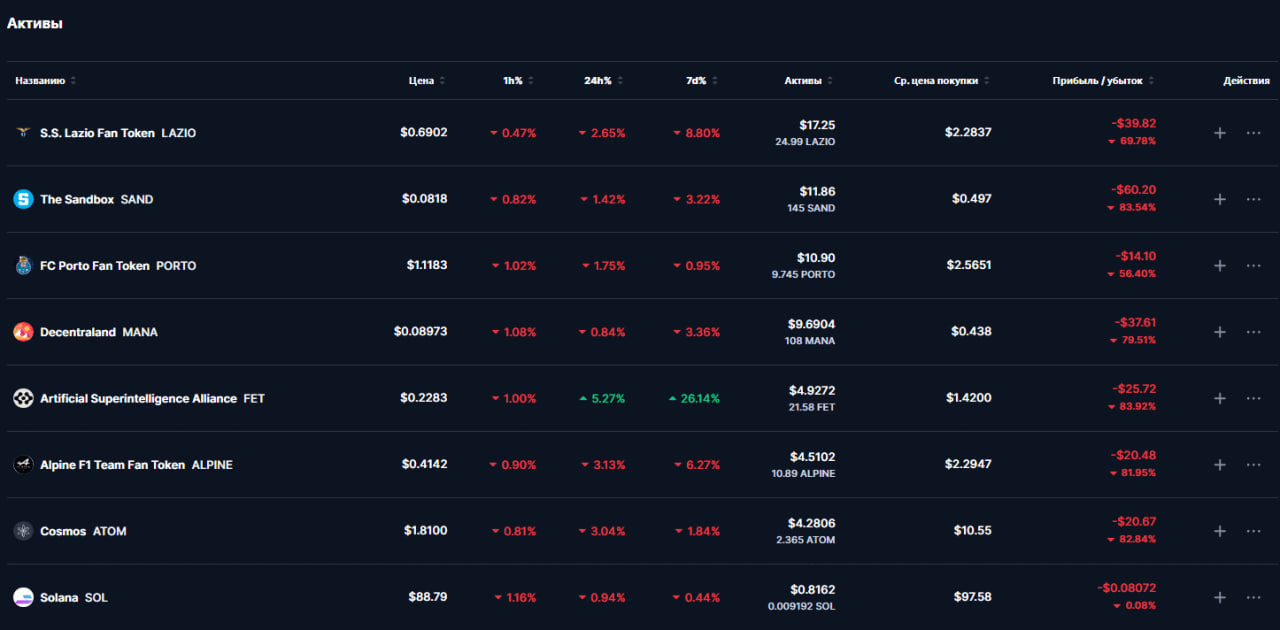The height and width of the screenshot is (630, 1280).
Task: Sort by Ср. цена покупки column
Action: pyautogui.click(x=942, y=80)
